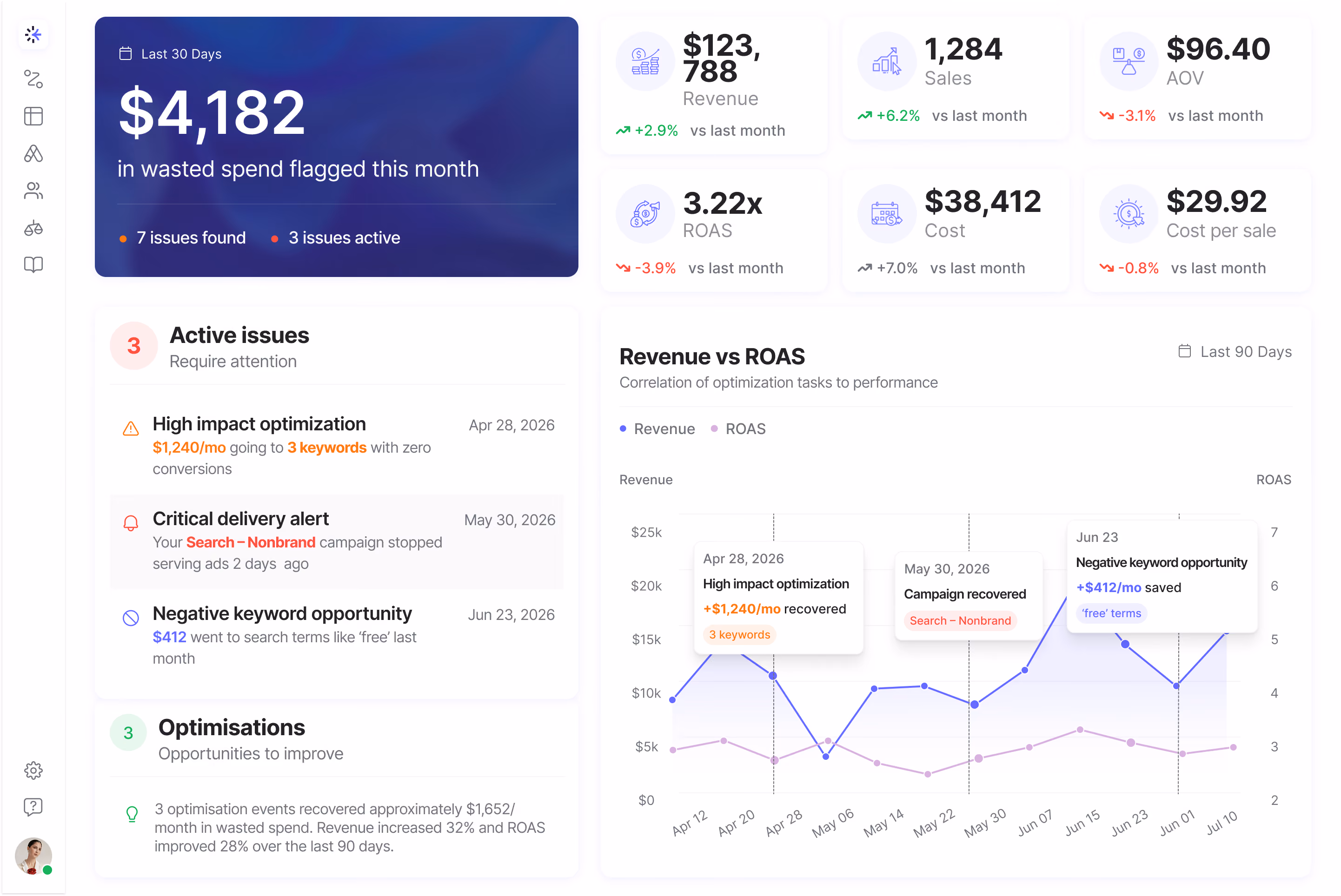This screenshot has width=1341, height=896.
Task: Click the lightbulb icon in Optimisations
Action: coord(132,814)
